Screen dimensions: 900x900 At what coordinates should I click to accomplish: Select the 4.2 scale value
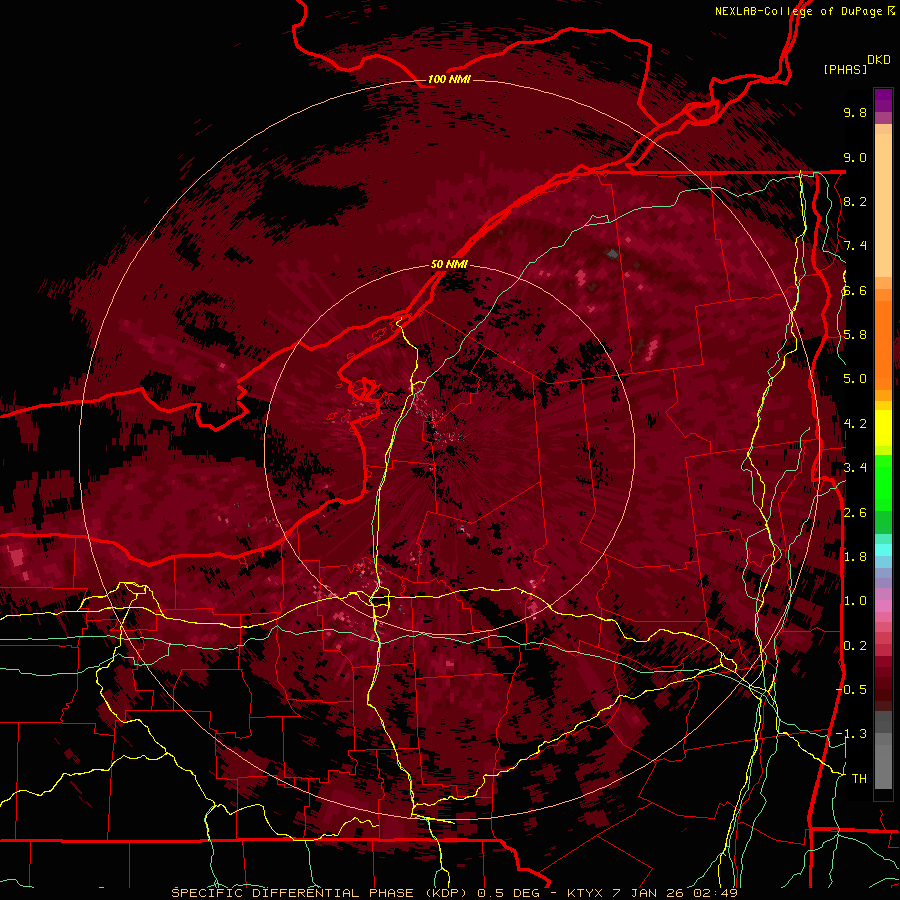[x=855, y=423]
